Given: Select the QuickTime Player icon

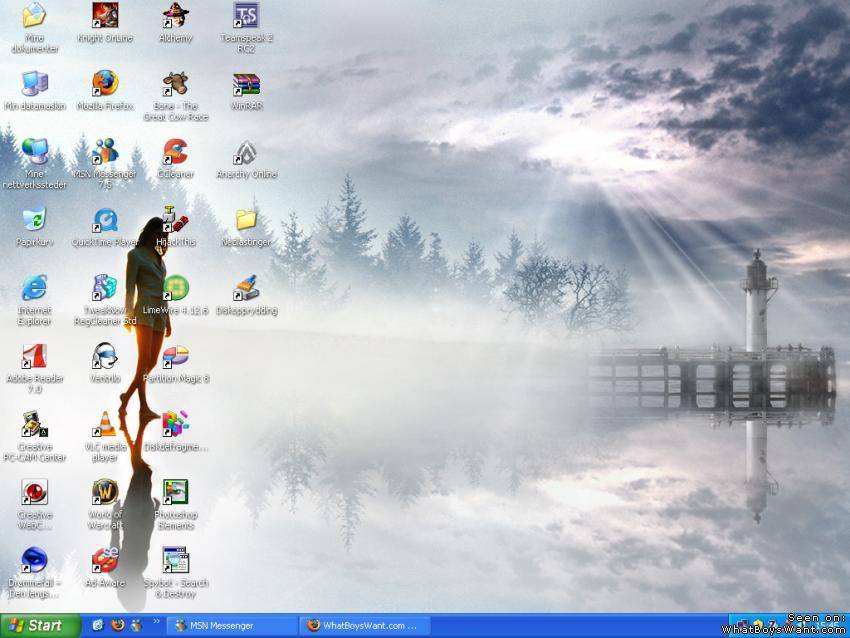Looking at the screenshot, I should pyautogui.click(x=105, y=221).
